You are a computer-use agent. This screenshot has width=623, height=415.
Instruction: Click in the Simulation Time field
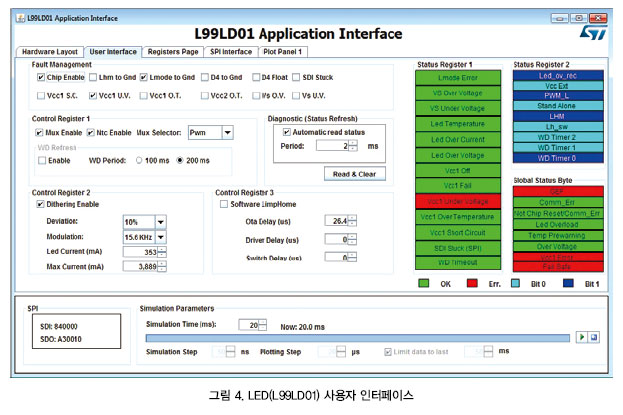pyautogui.click(x=248, y=325)
